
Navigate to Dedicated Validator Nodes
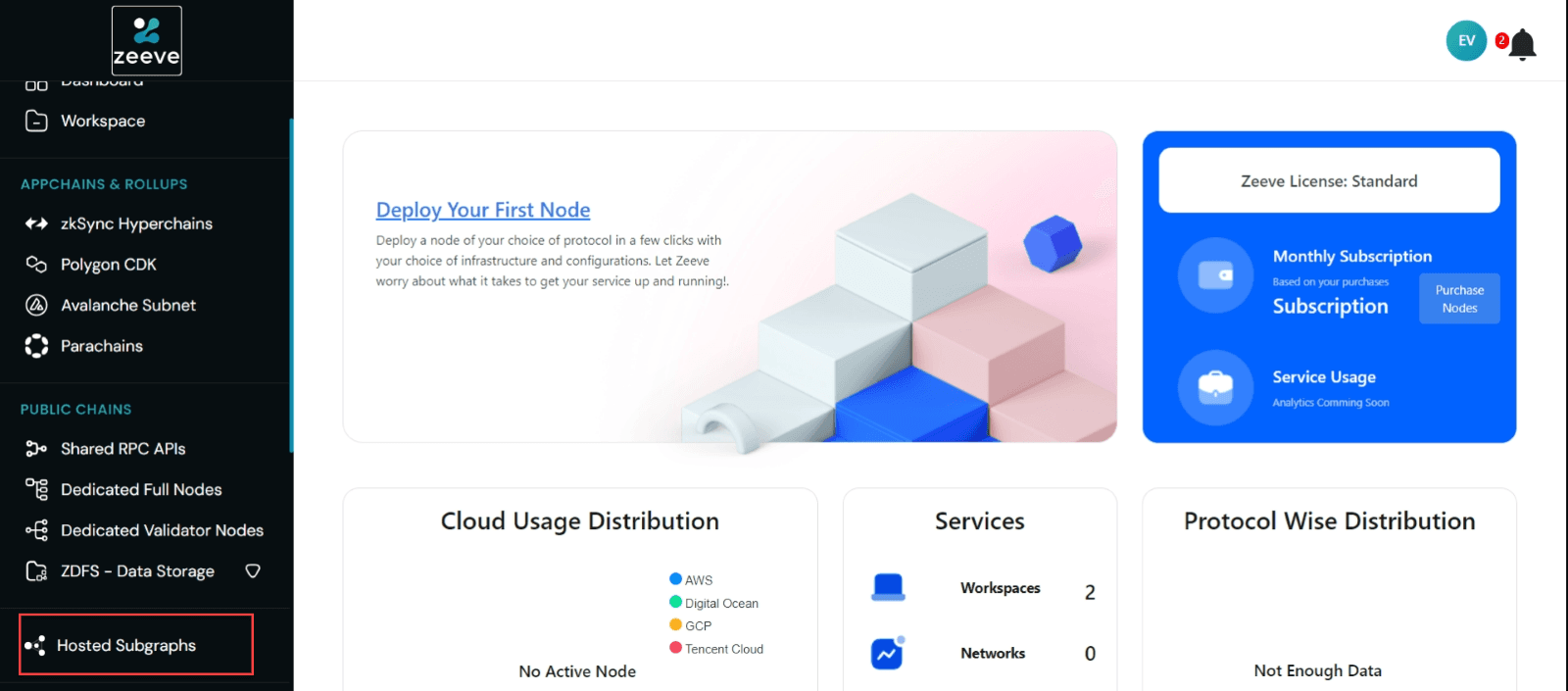pyautogui.click(x=162, y=530)
